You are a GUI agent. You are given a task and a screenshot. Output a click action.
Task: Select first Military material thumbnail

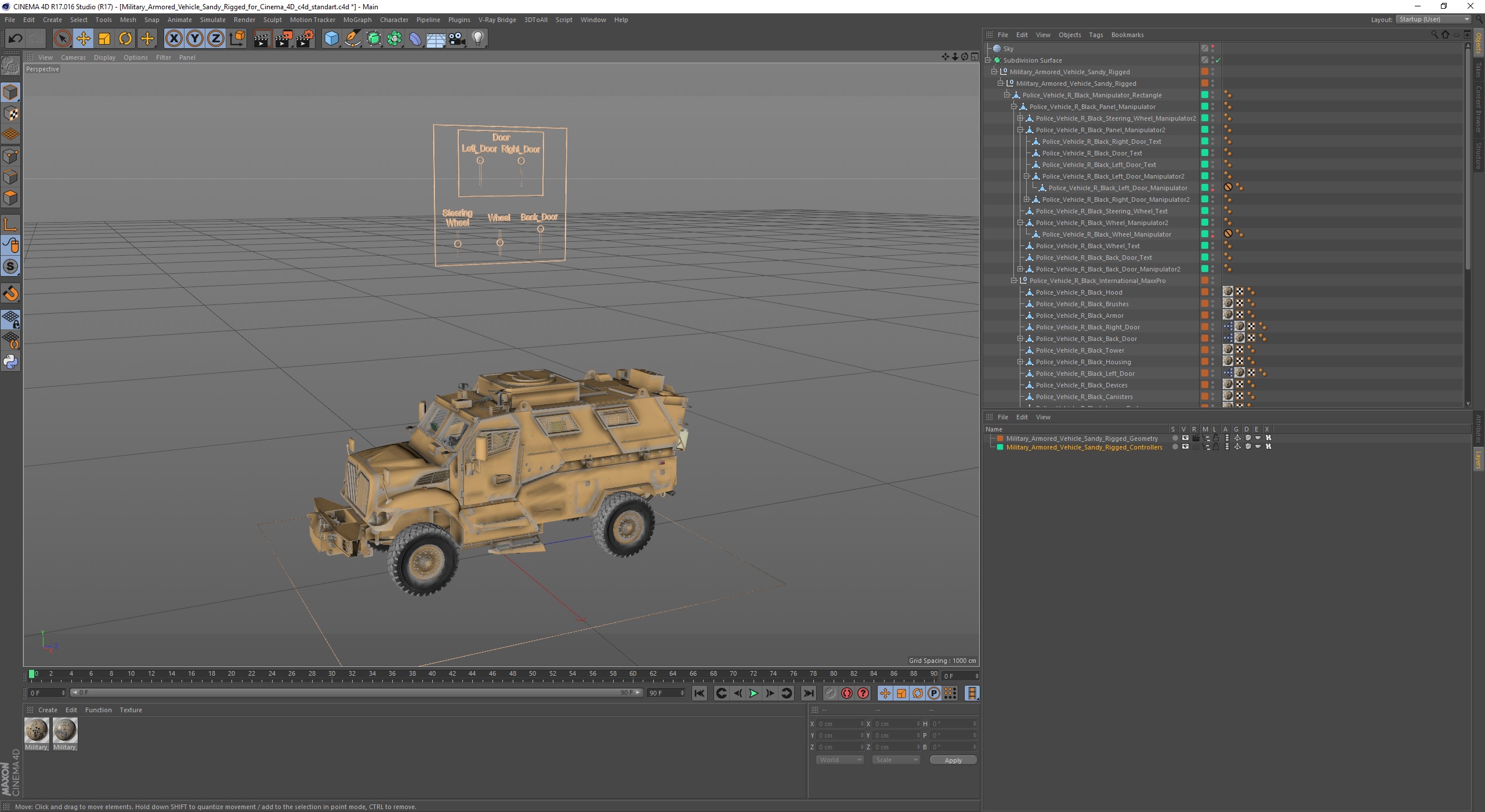coord(37,731)
